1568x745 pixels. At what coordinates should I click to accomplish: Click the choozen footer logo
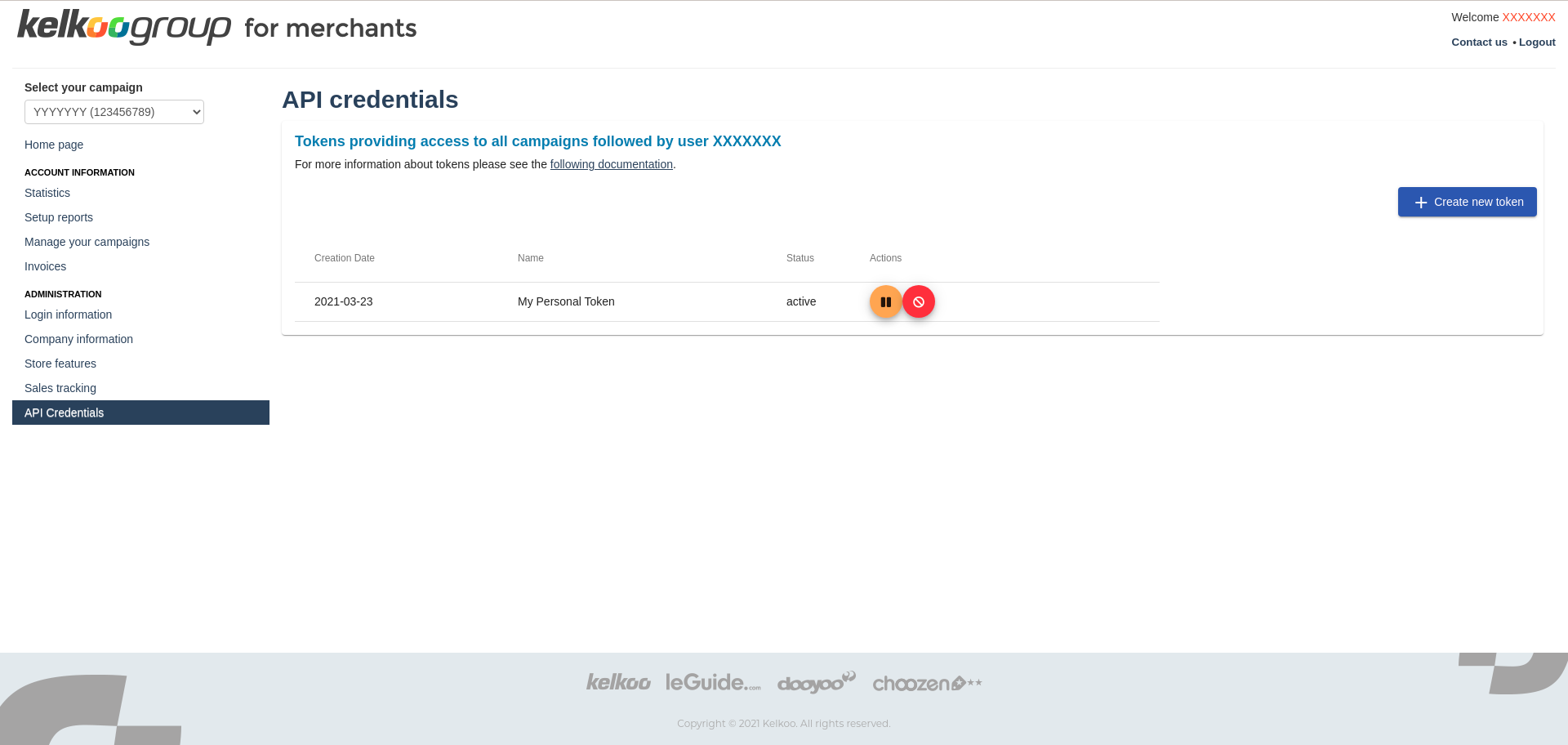tap(928, 684)
